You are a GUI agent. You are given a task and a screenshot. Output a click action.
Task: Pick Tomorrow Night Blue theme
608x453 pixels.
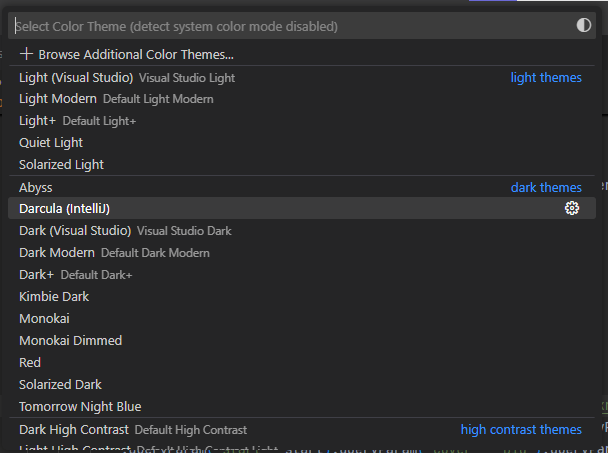(x=302, y=406)
